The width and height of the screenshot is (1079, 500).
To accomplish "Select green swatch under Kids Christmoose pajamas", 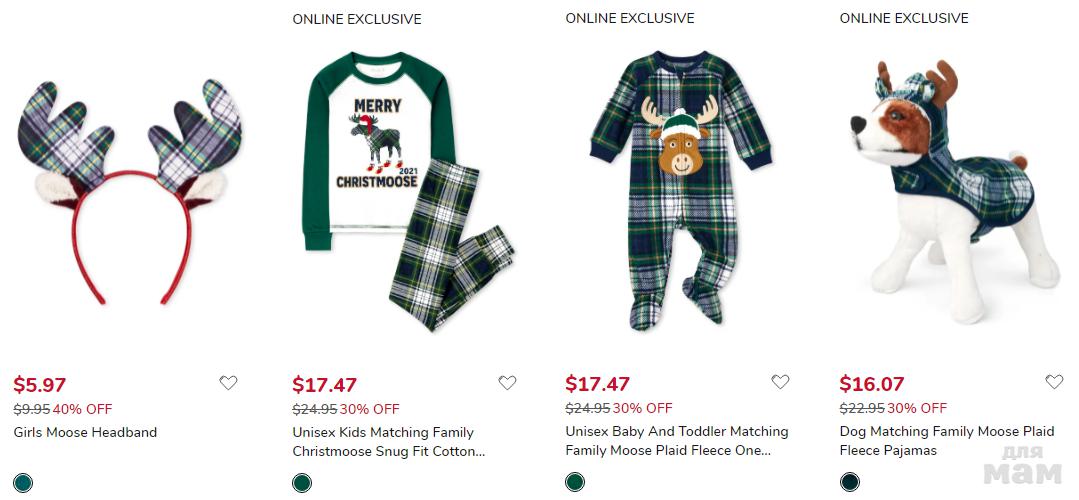I will click(x=301, y=483).
